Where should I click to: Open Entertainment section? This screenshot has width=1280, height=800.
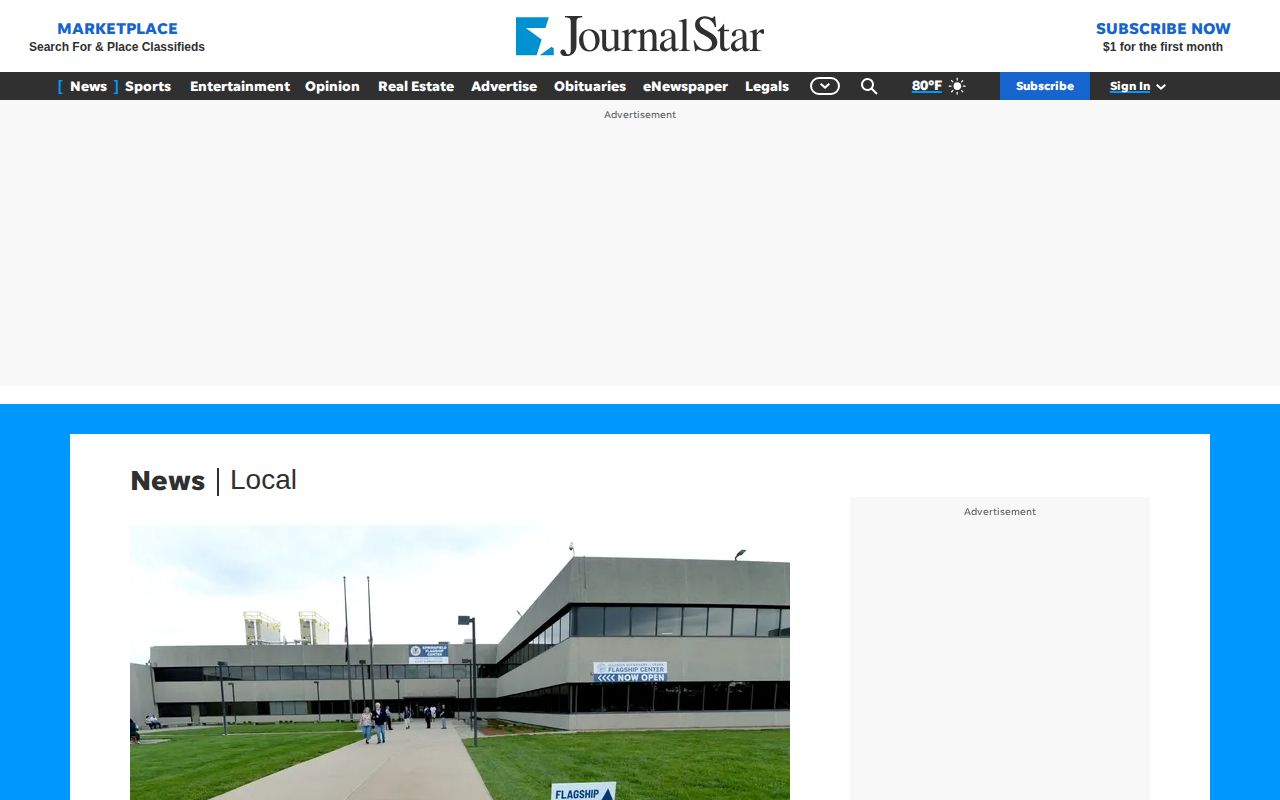(x=240, y=86)
